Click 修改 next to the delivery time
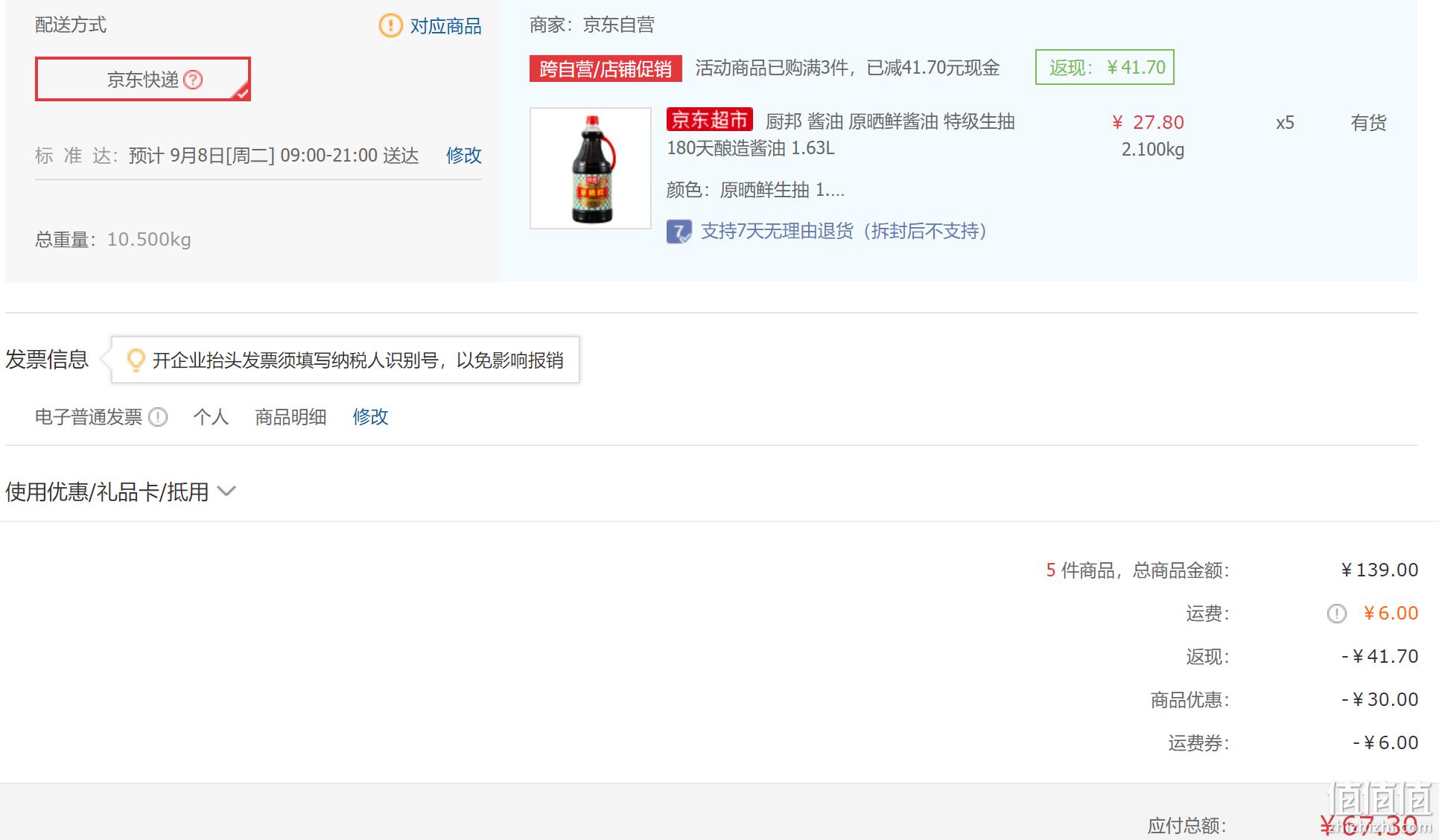This screenshot has width=1439, height=840. pyautogui.click(x=464, y=155)
